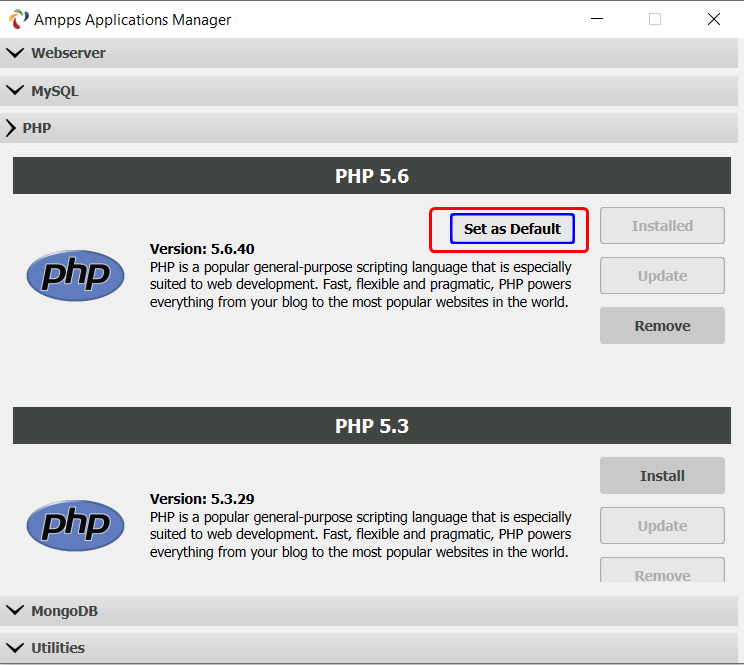Maximize the Ampps Applications Manager window

point(655,19)
